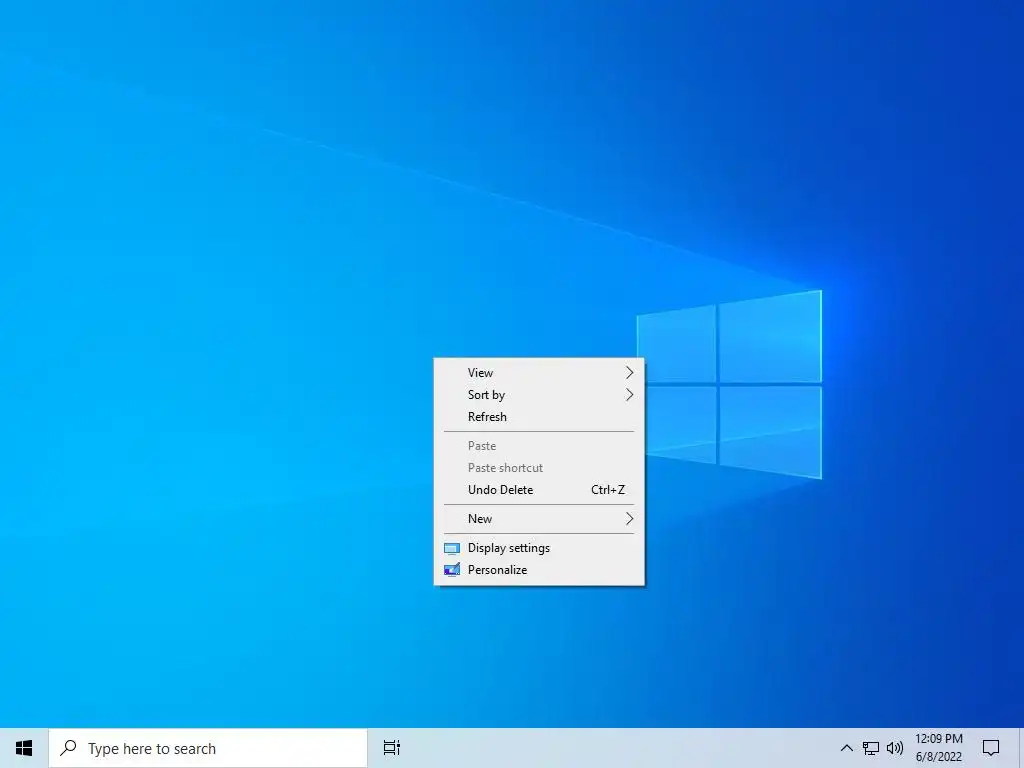The height and width of the screenshot is (768, 1024).
Task: Open the Windows Start menu
Action: pos(24,748)
